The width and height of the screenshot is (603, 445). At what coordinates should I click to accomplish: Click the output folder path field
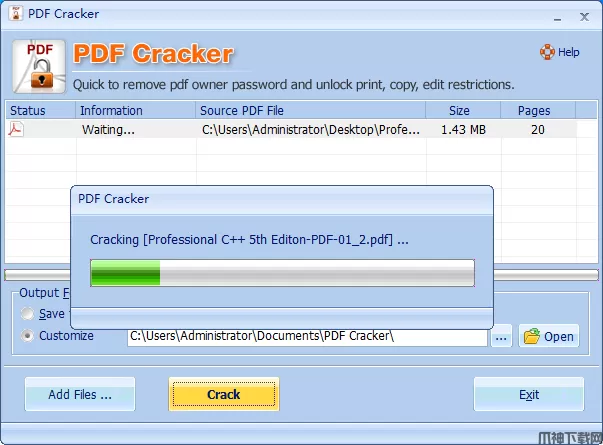(x=307, y=336)
